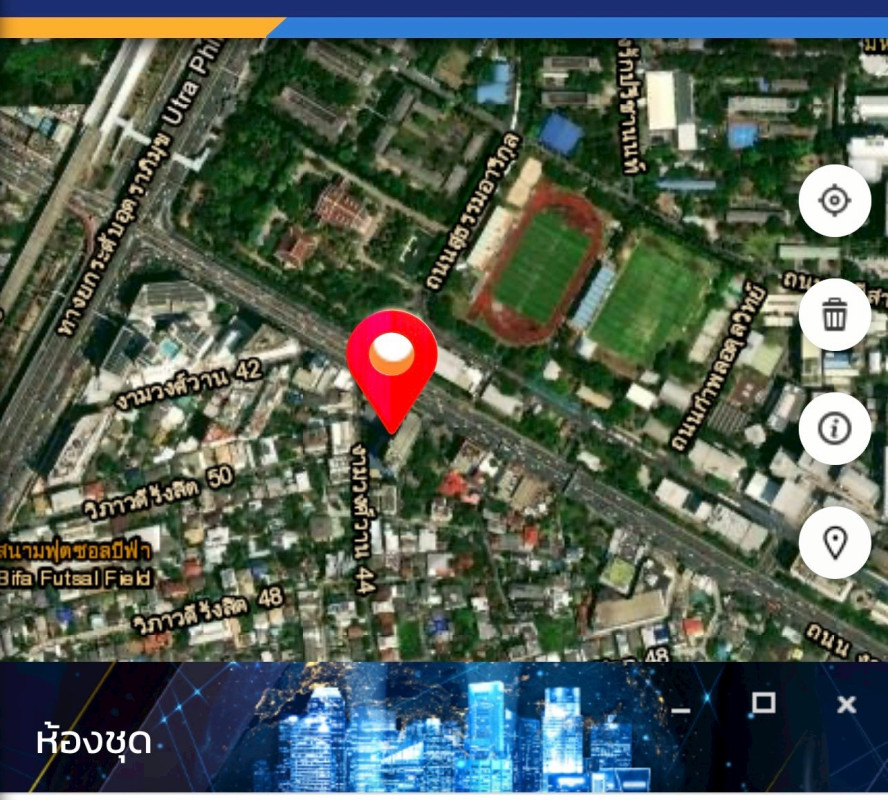Tap the crosshair locate-me button
Screen dimensions: 888x800
[x=834, y=200]
